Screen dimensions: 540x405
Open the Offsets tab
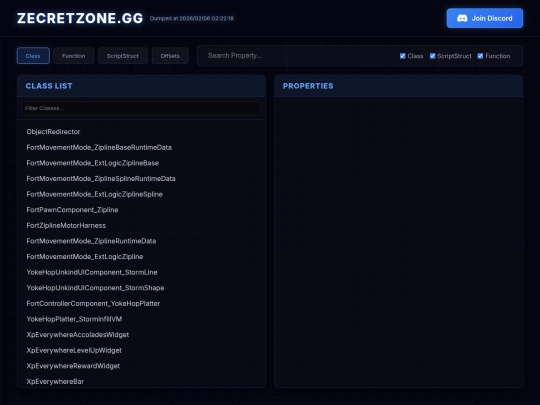pyautogui.click(x=170, y=56)
